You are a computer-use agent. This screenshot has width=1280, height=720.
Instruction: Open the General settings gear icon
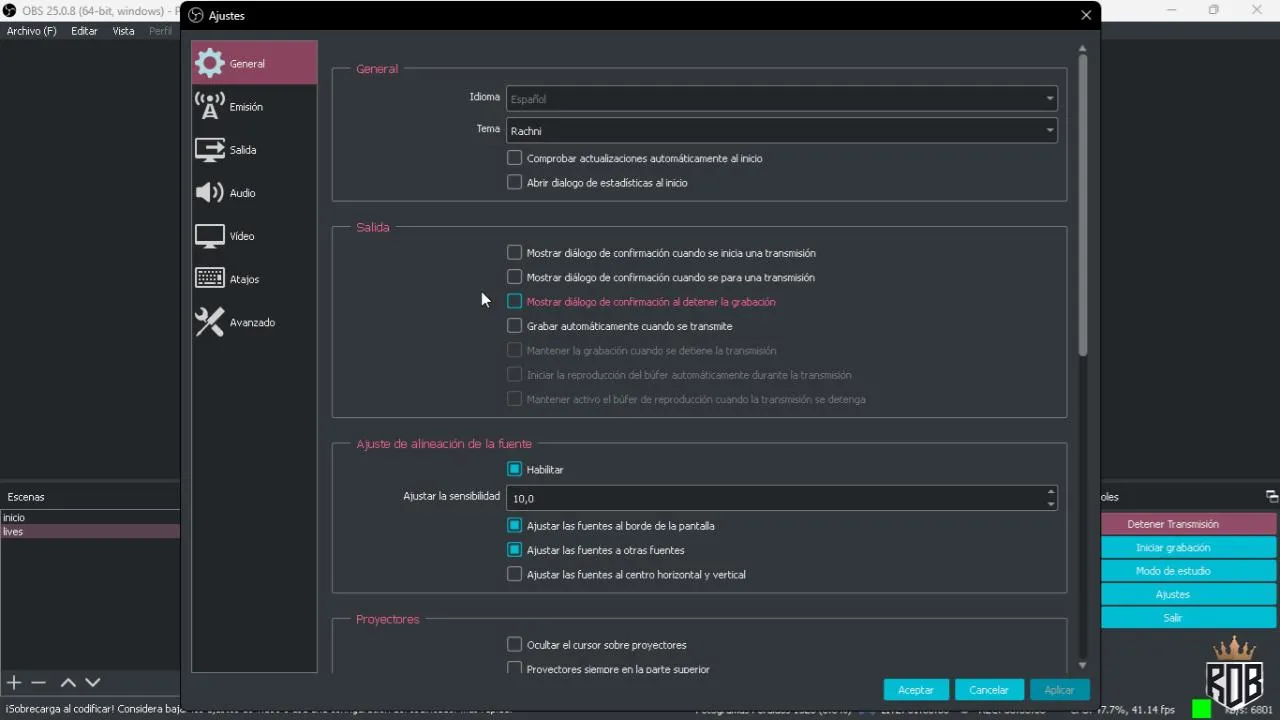tap(210, 63)
